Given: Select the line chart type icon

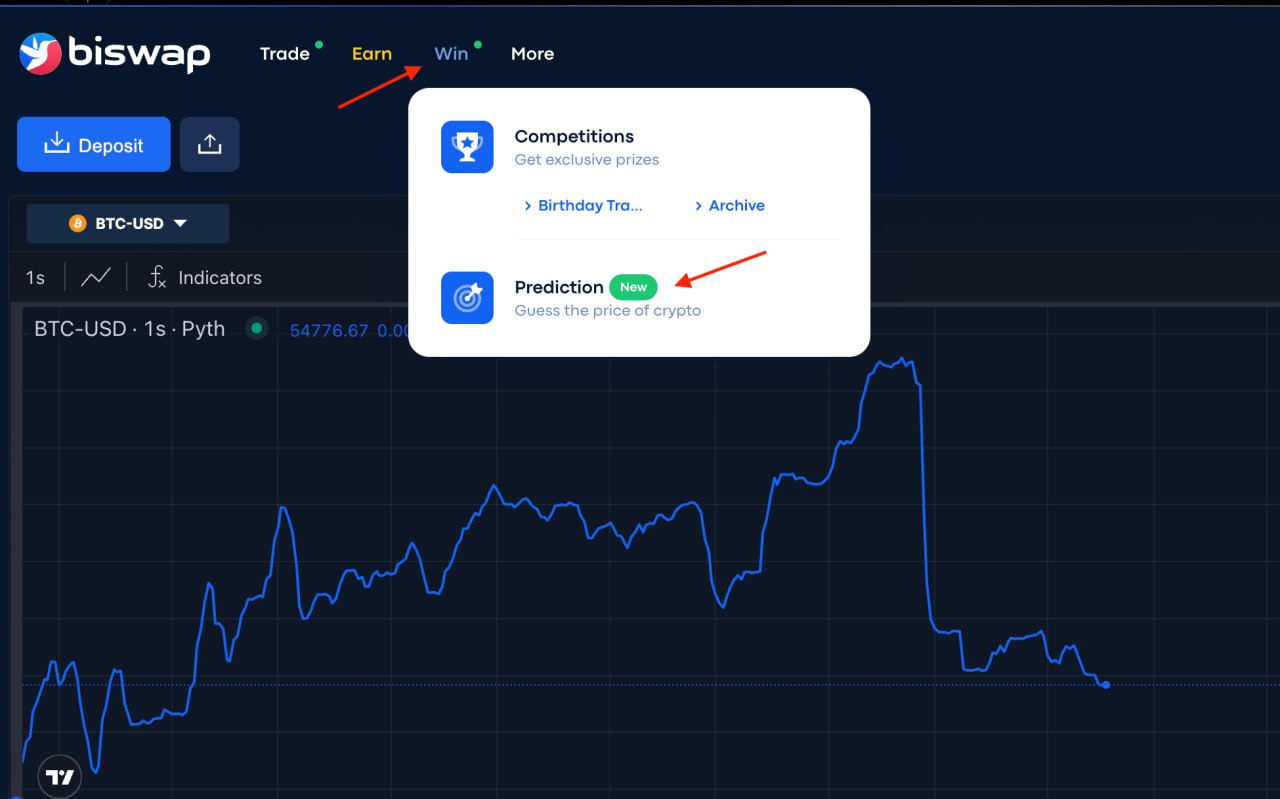Looking at the screenshot, I should [96, 277].
